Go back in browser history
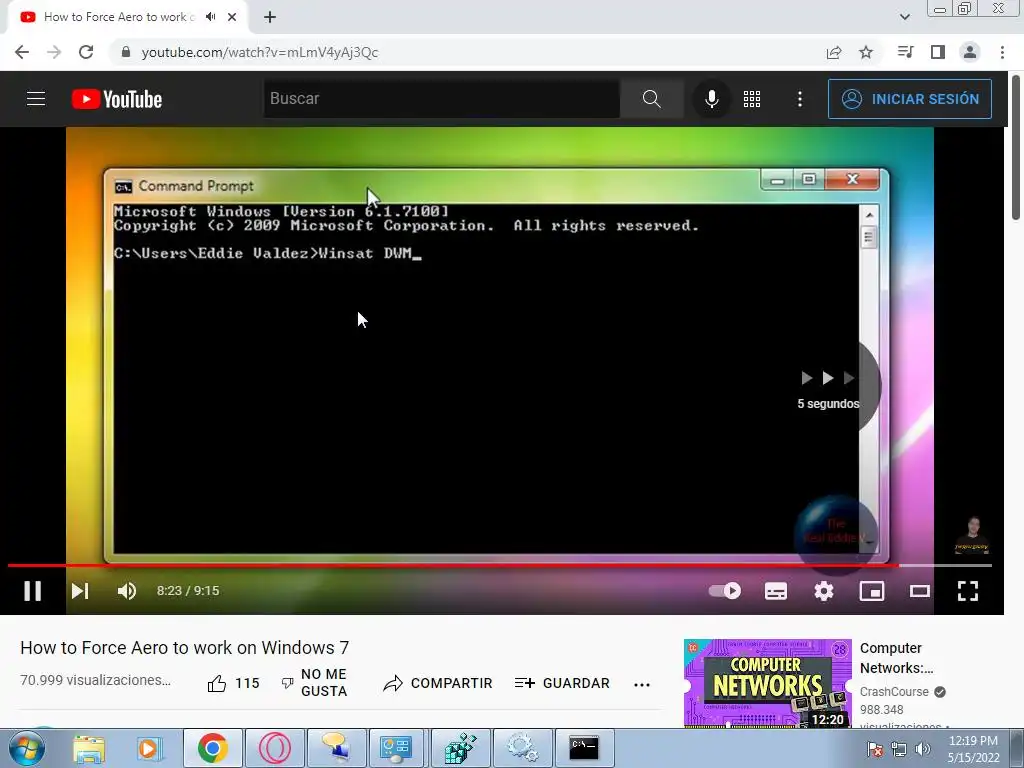Image resolution: width=1024 pixels, height=768 pixels. pyautogui.click(x=22, y=52)
